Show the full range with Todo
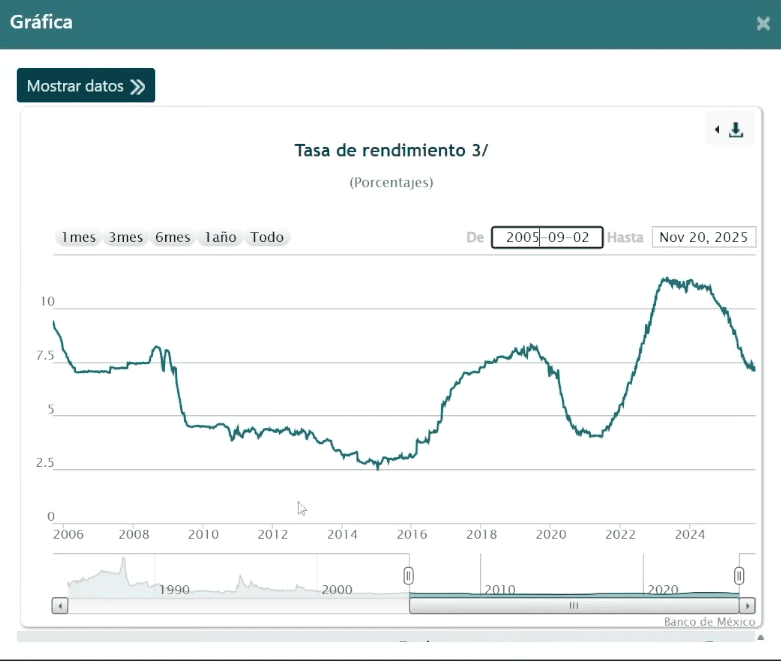Screen dimensions: 781x661 point(267,237)
